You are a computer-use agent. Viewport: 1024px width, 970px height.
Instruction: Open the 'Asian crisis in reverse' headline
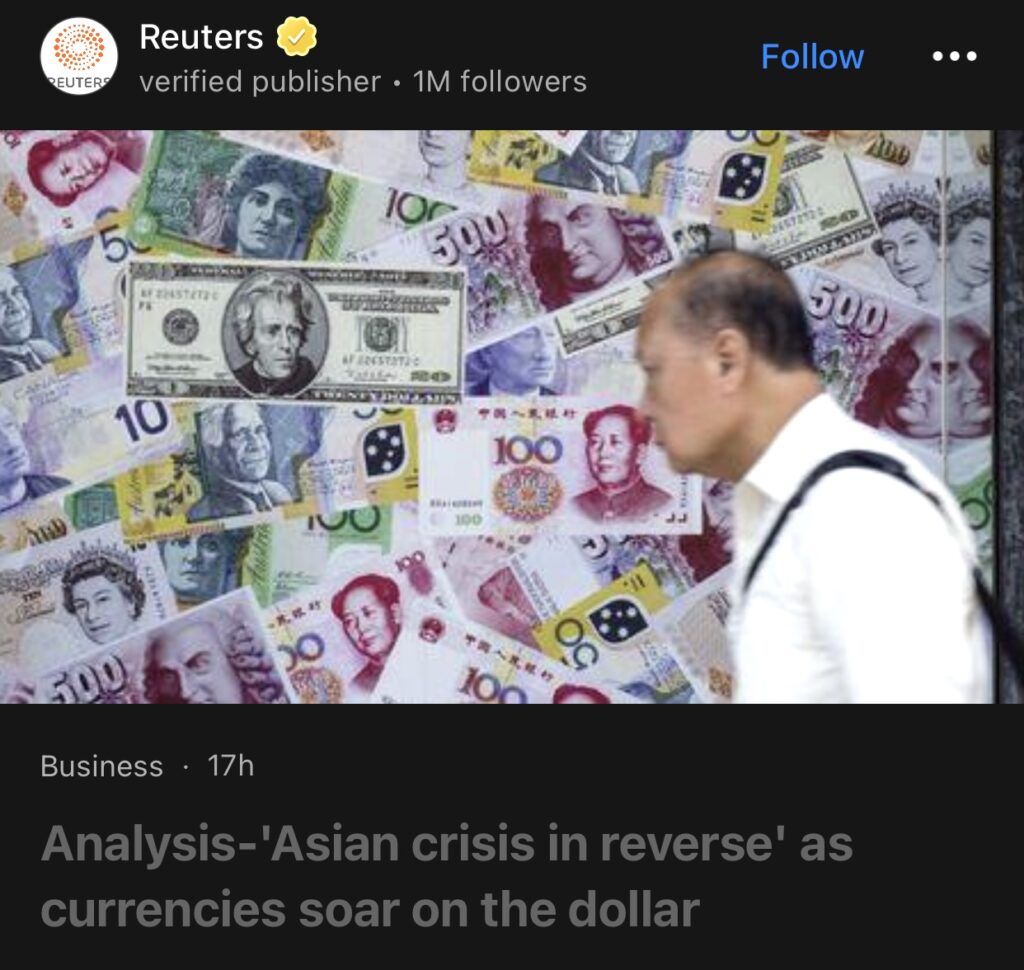pos(447,844)
